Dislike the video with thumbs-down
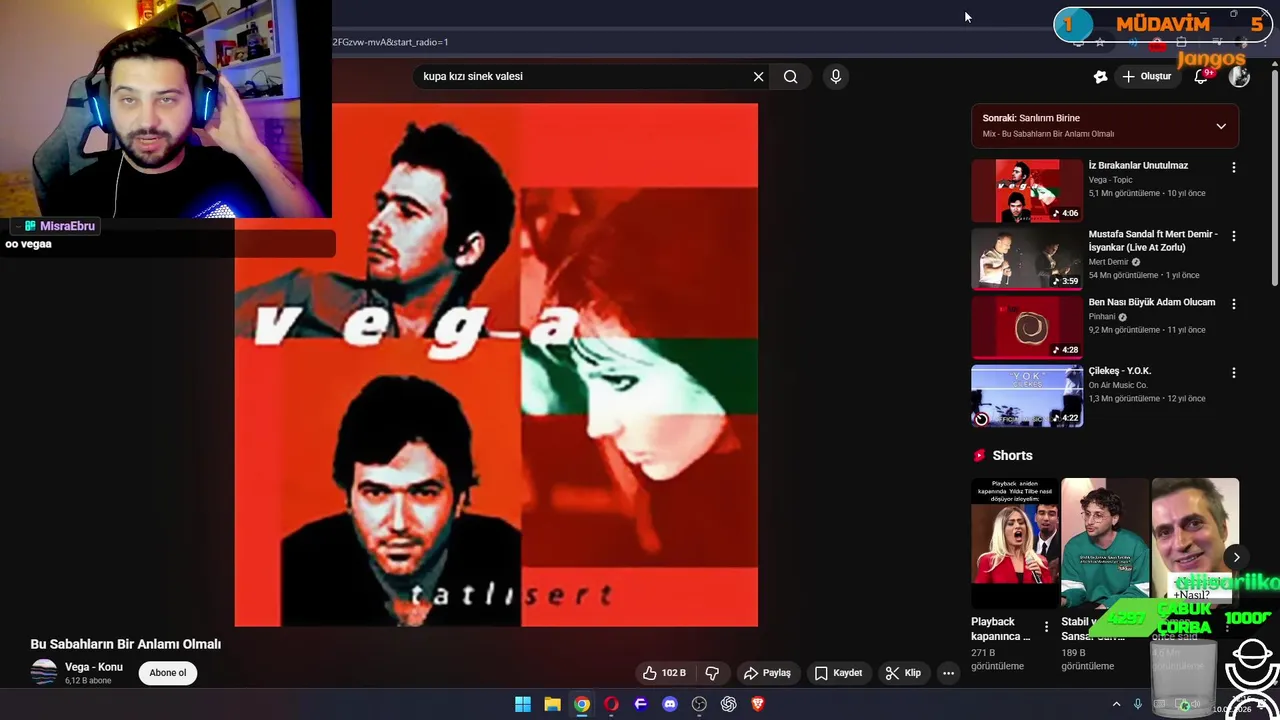1280x720 pixels. pyautogui.click(x=712, y=673)
